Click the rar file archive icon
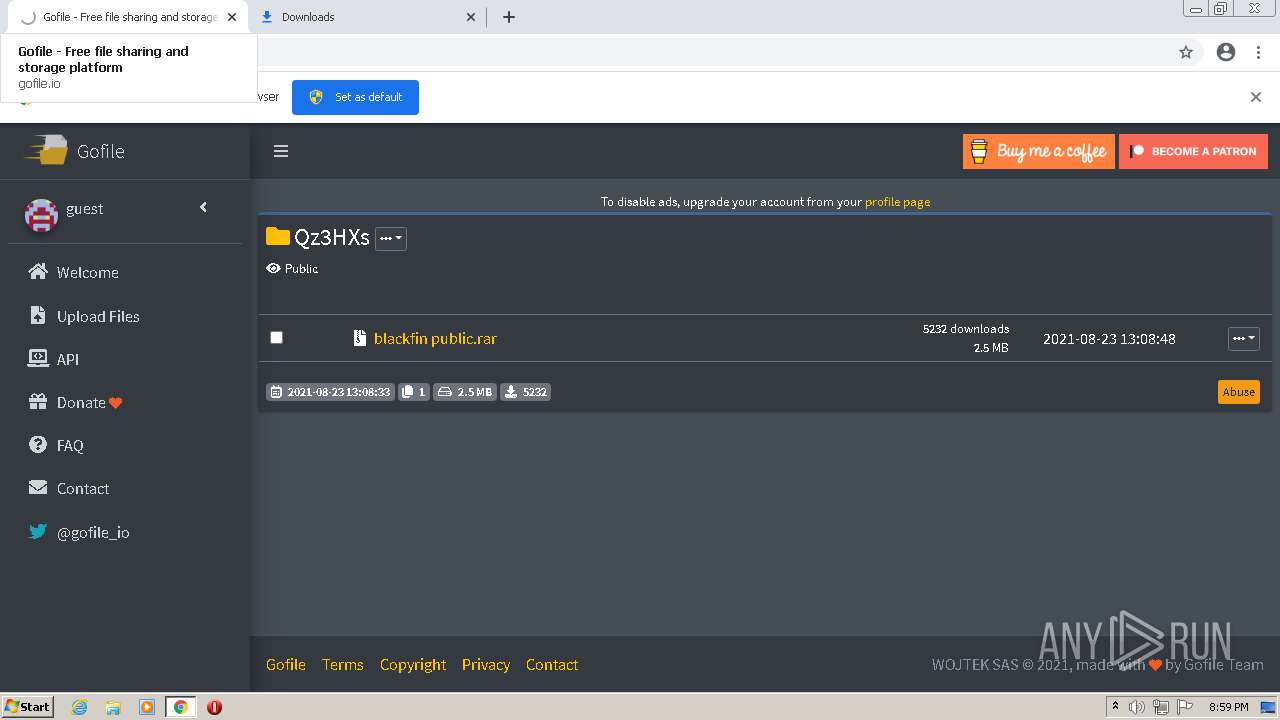 pyautogui.click(x=360, y=338)
